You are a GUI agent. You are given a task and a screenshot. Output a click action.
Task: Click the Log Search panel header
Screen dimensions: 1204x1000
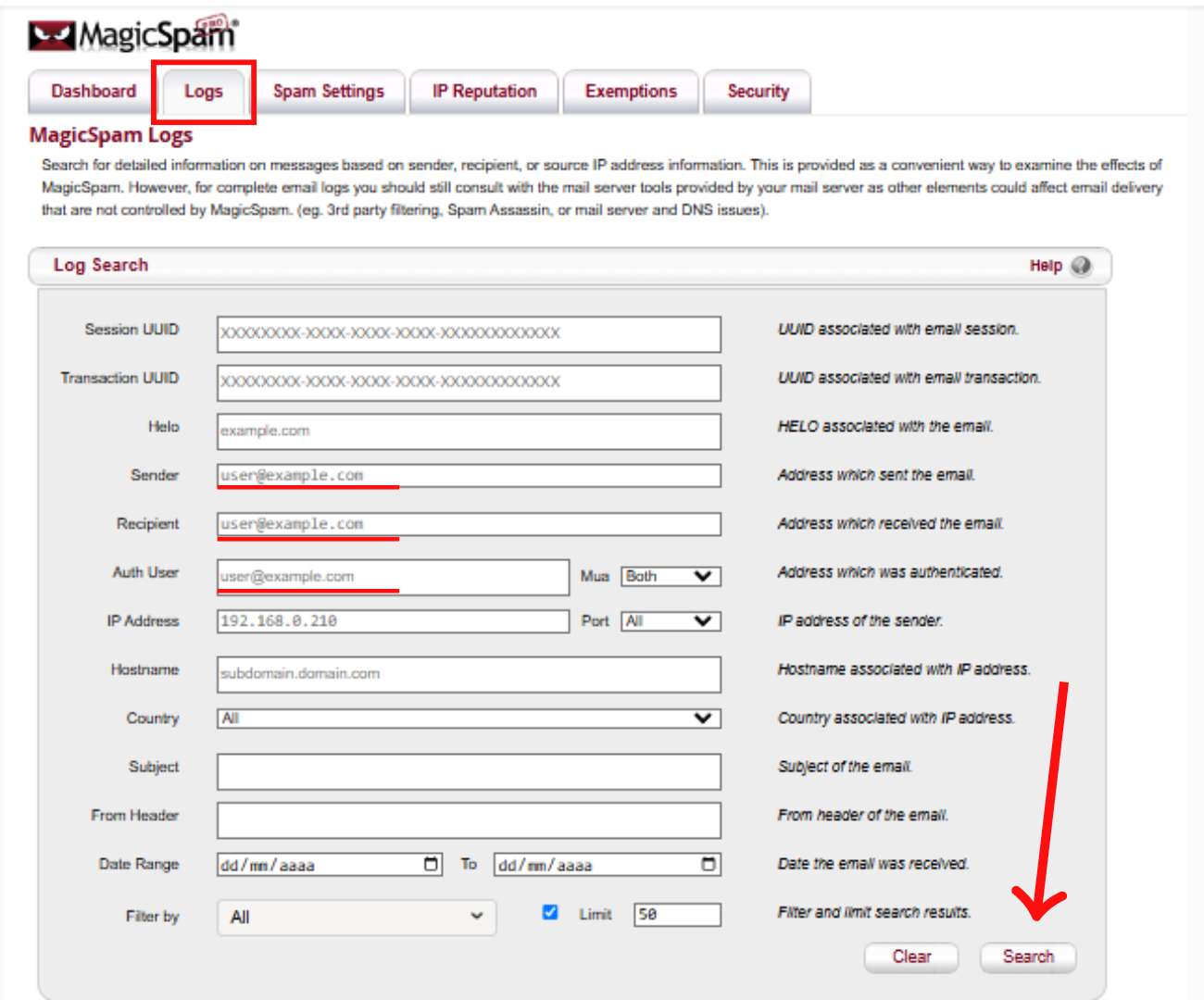click(x=570, y=266)
